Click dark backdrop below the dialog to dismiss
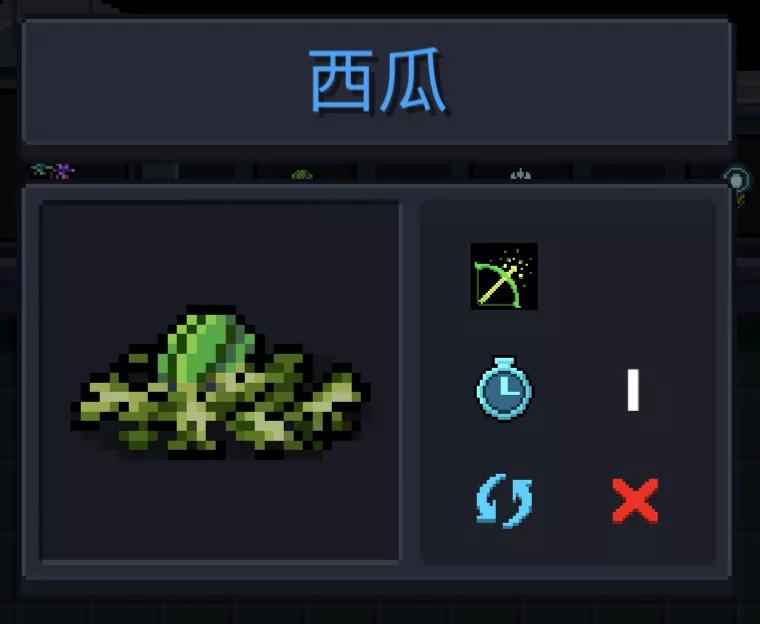Viewport: 760px width, 624px height. pos(378,606)
